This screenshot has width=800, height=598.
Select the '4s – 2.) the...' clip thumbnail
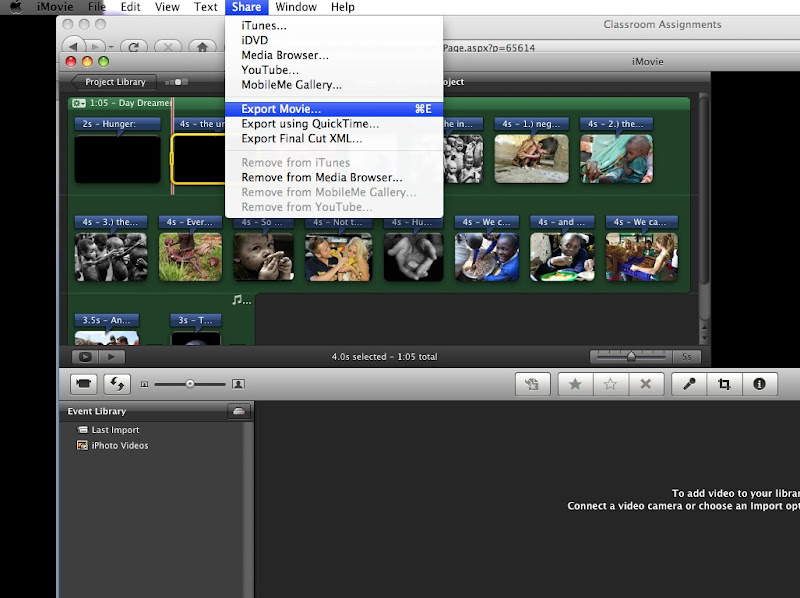(x=616, y=159)
